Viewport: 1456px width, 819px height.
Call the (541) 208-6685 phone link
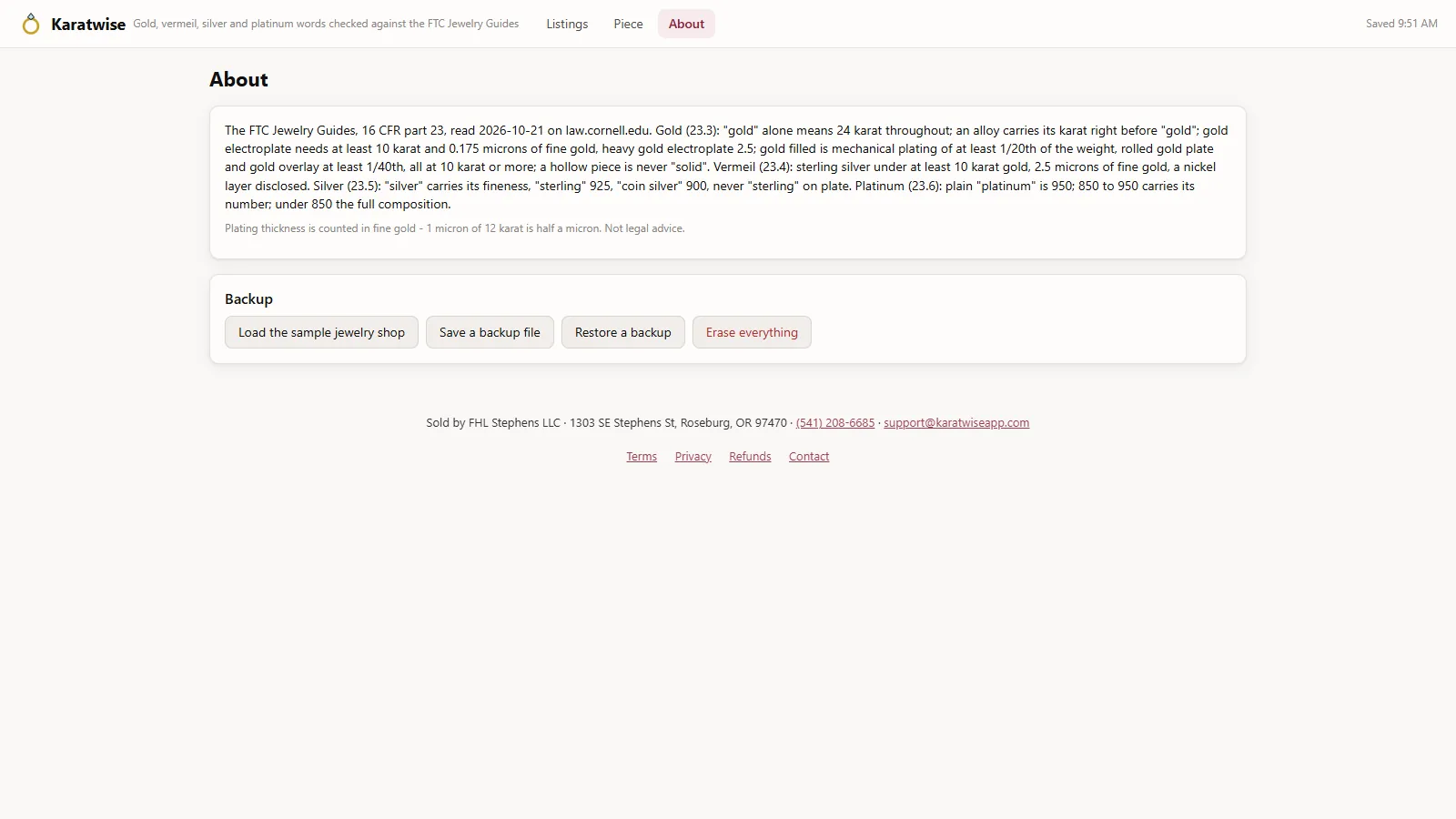point(835,423)
